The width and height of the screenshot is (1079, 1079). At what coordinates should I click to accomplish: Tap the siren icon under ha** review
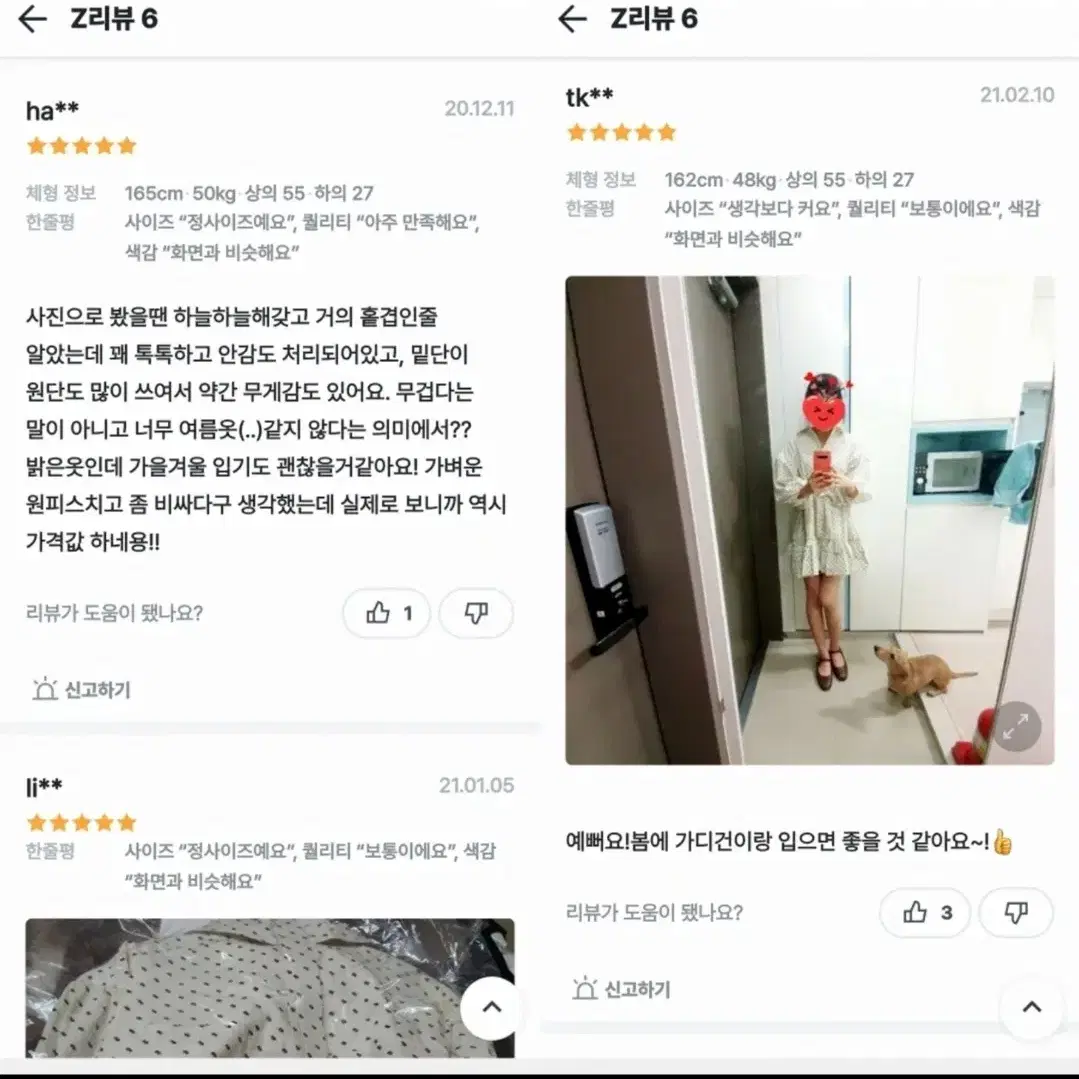click(45, 689)
